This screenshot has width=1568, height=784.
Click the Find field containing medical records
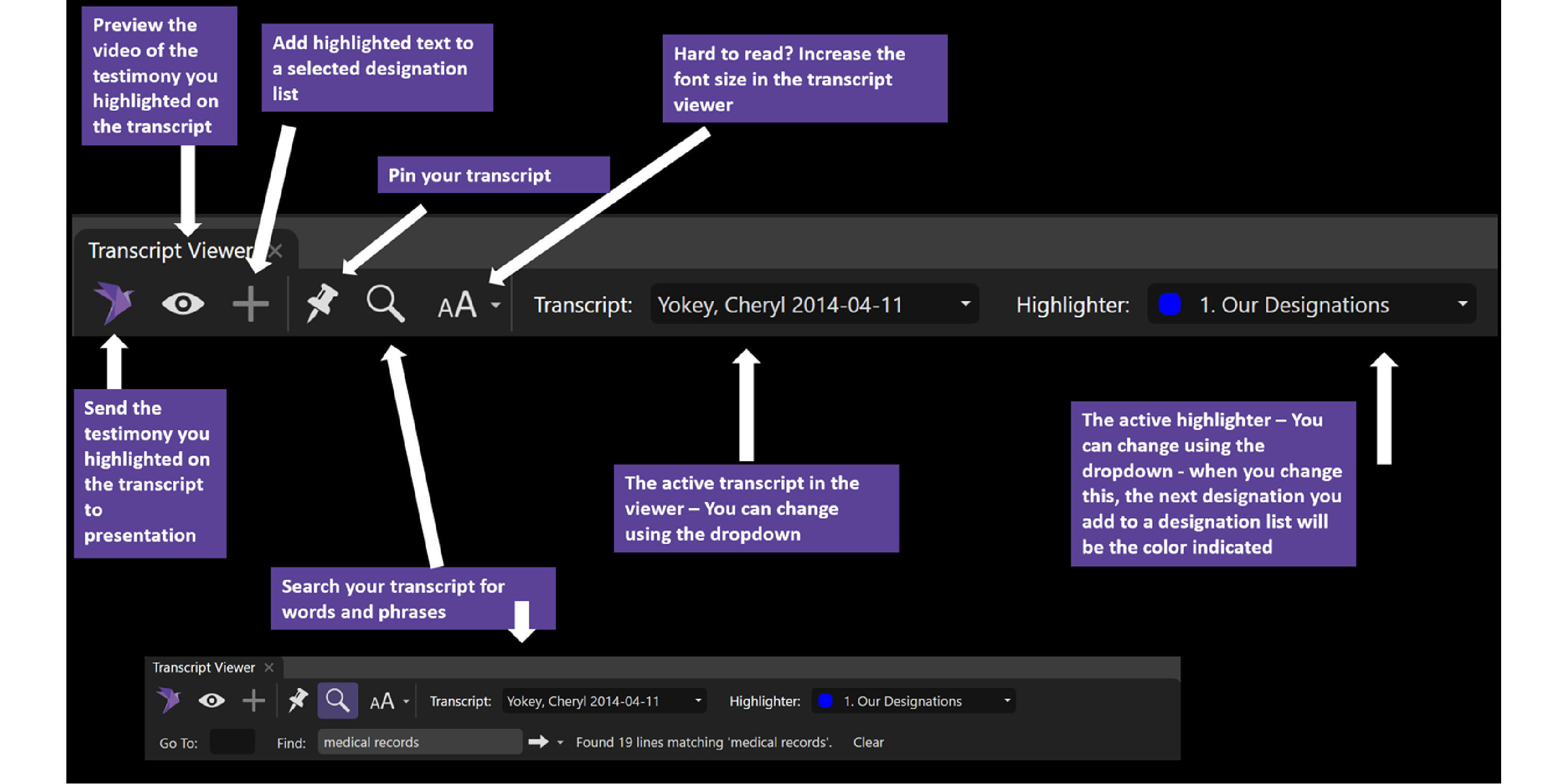[419, 742]
